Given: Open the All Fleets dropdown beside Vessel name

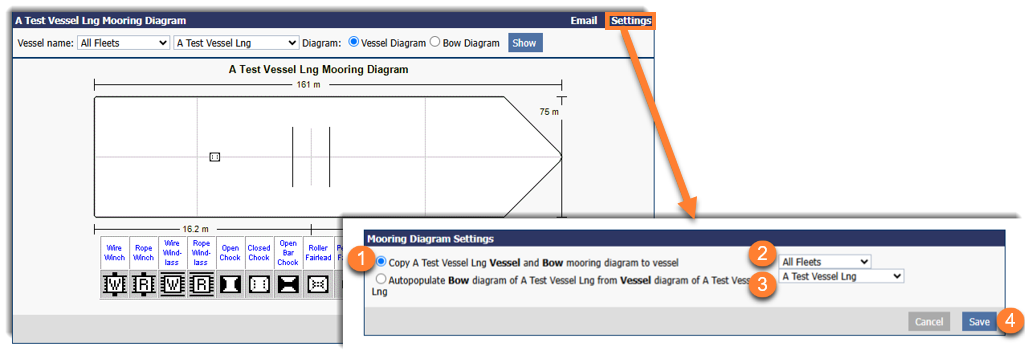Looking at the screenshot, I should tap(123, 43).
